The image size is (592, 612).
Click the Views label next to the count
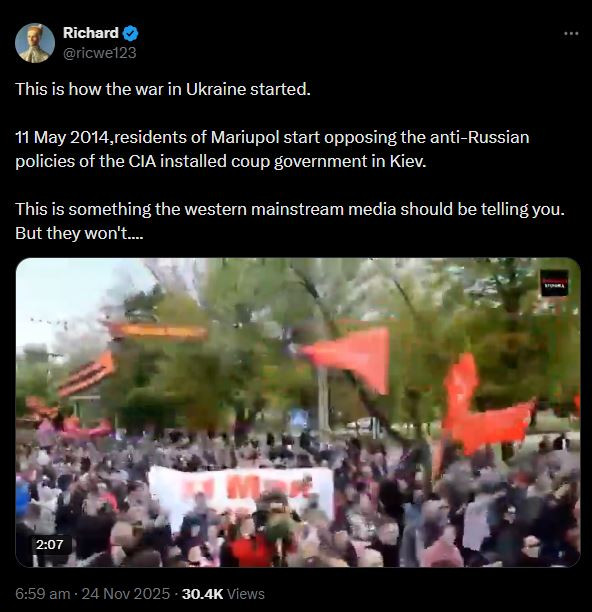click(x=246, y=594)
